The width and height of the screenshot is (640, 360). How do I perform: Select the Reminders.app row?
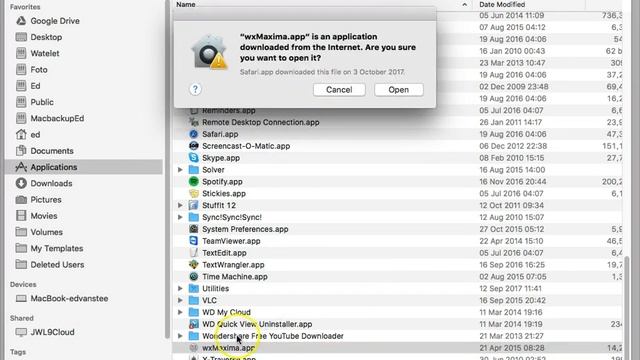(x=398, y=111)
